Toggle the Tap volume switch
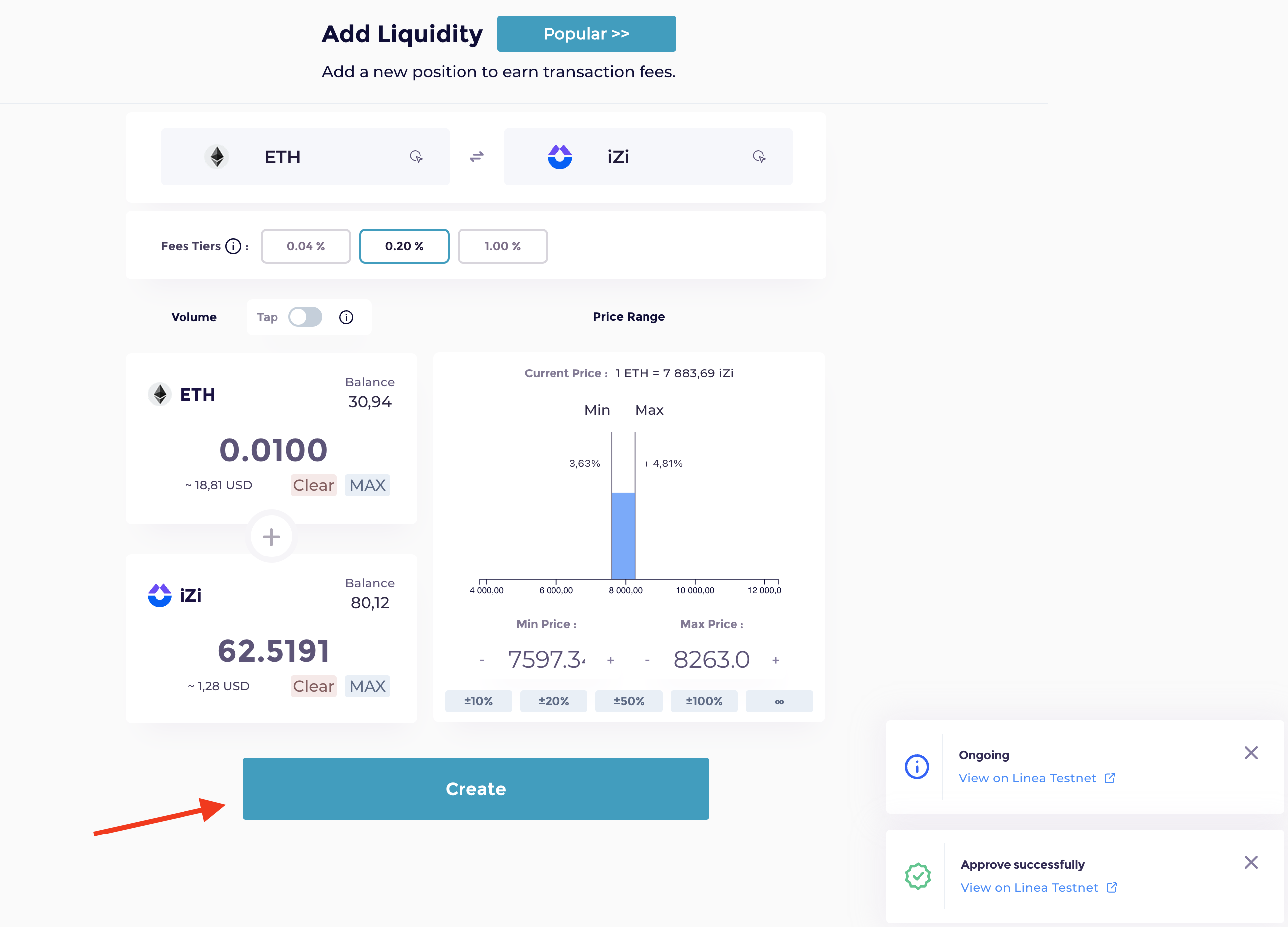The height and width of the screenshot is (927, 1288). tap(305, 317)
